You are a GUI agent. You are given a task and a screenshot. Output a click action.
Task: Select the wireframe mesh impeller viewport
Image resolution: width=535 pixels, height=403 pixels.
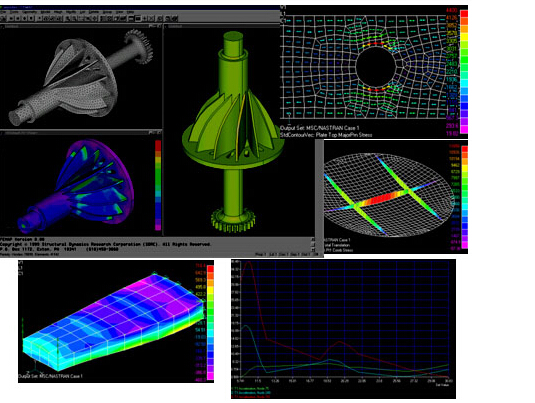81,78
